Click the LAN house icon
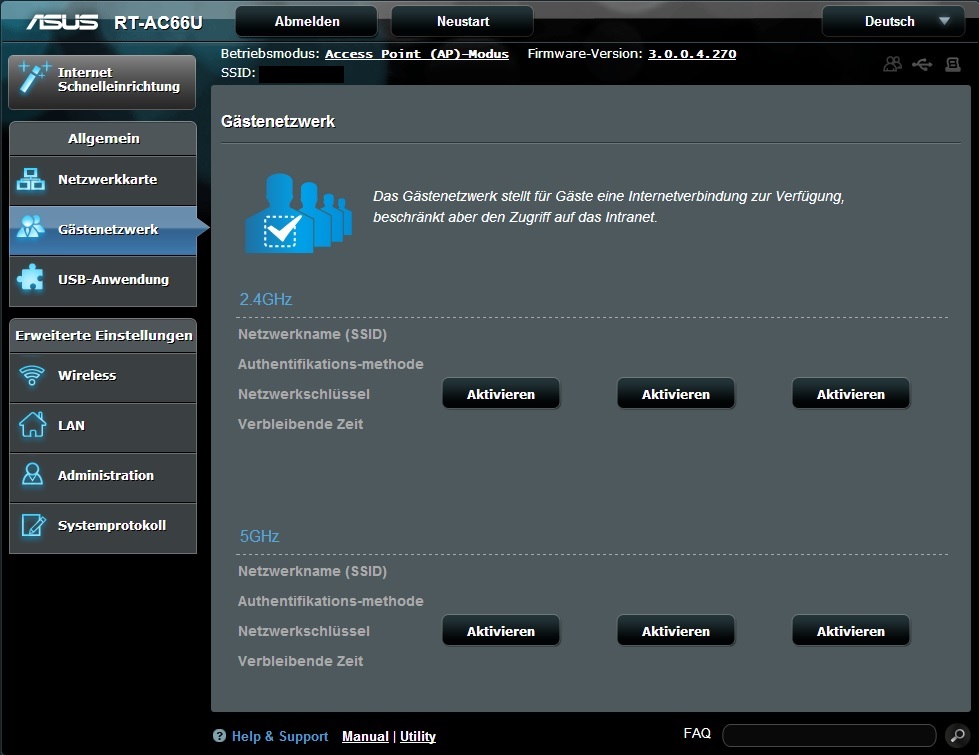Image resolution: width=979 pixels, height=755 pixels. pos(32,425)
